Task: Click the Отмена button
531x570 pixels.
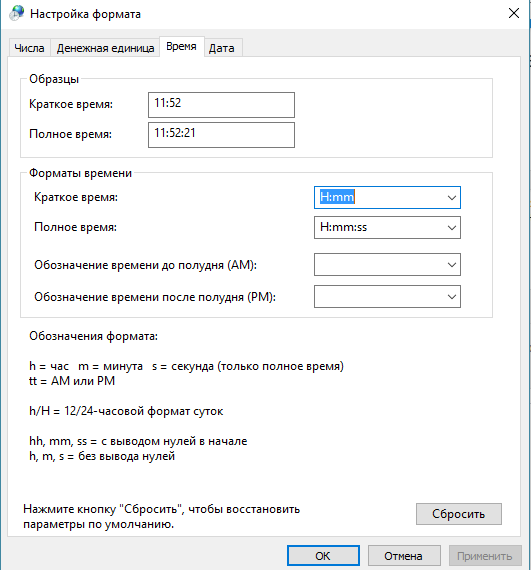Action: (404, 555)
